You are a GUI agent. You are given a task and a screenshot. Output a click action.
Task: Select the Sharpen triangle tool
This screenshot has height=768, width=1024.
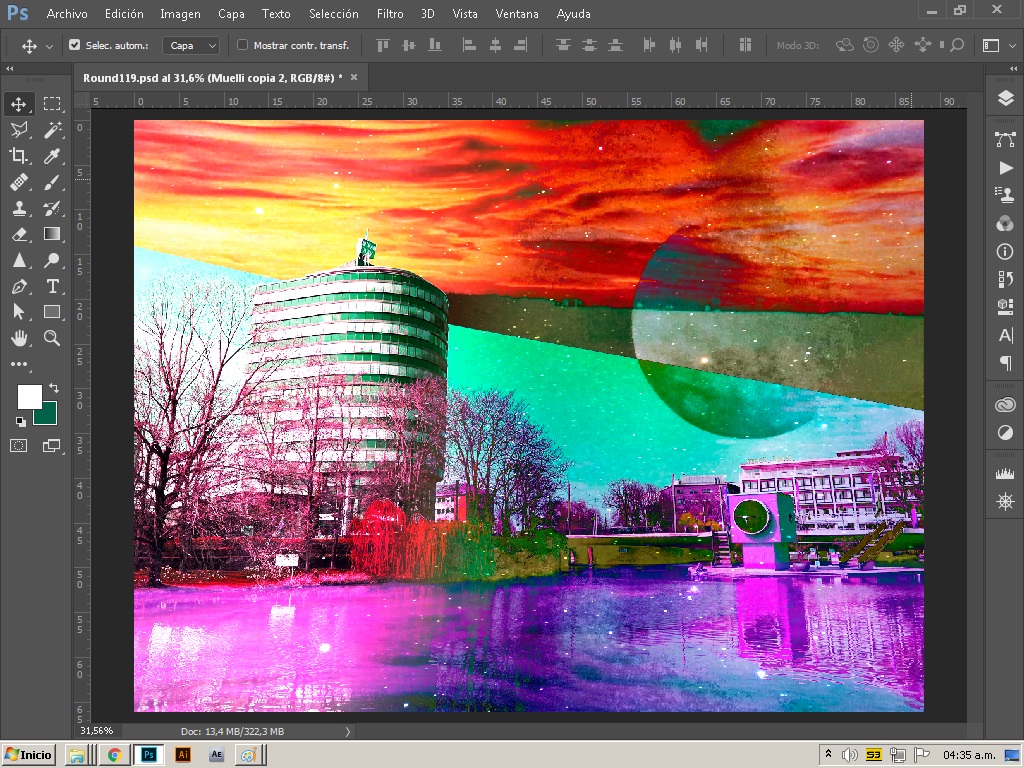(x=18, y=260)
